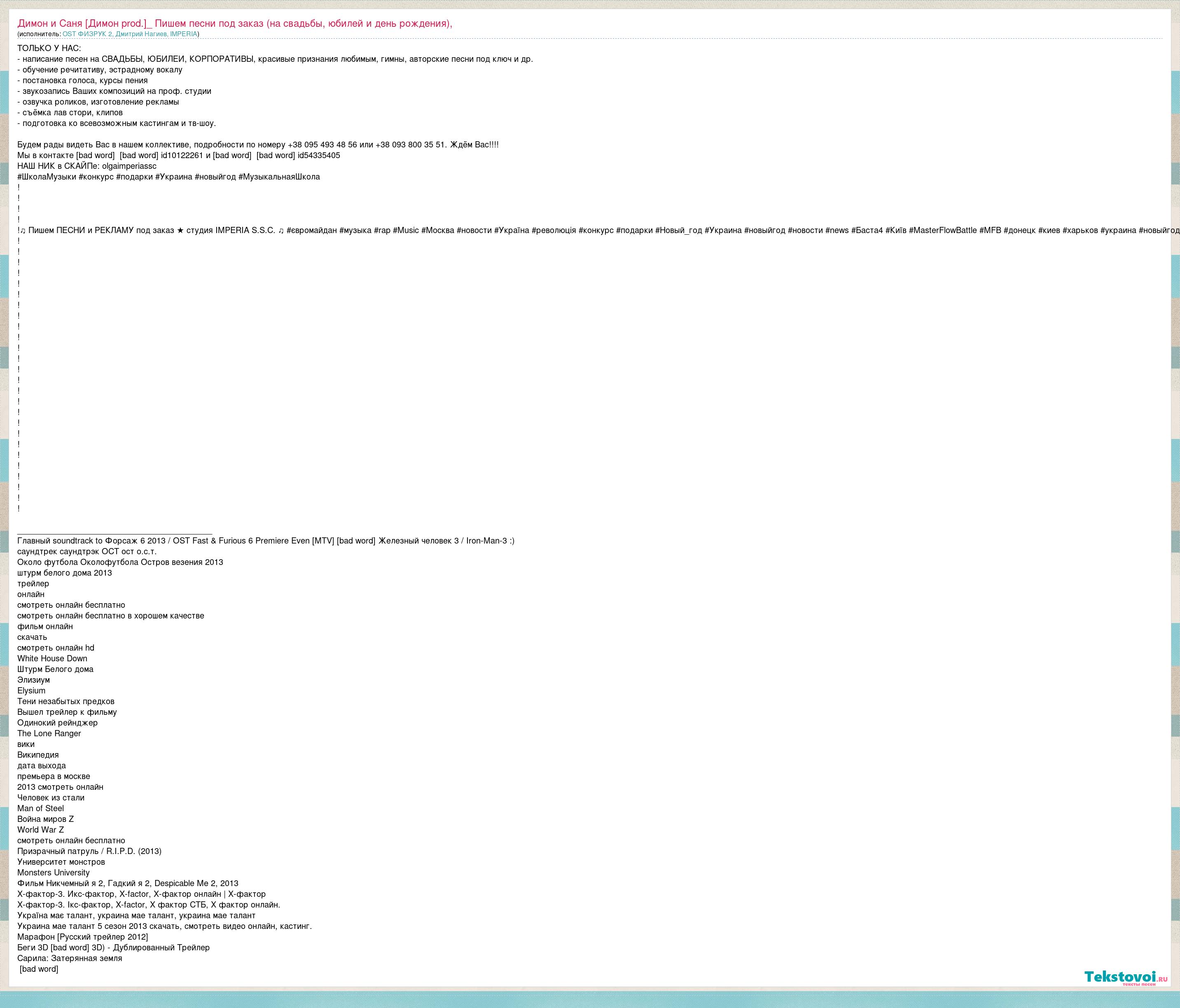Image resolution: width=1180 pixels, height=1008 pixels.
Task: Click the phone numbers line 'Будем рады видеть Вас'
Action: click(x=258, y=145)
